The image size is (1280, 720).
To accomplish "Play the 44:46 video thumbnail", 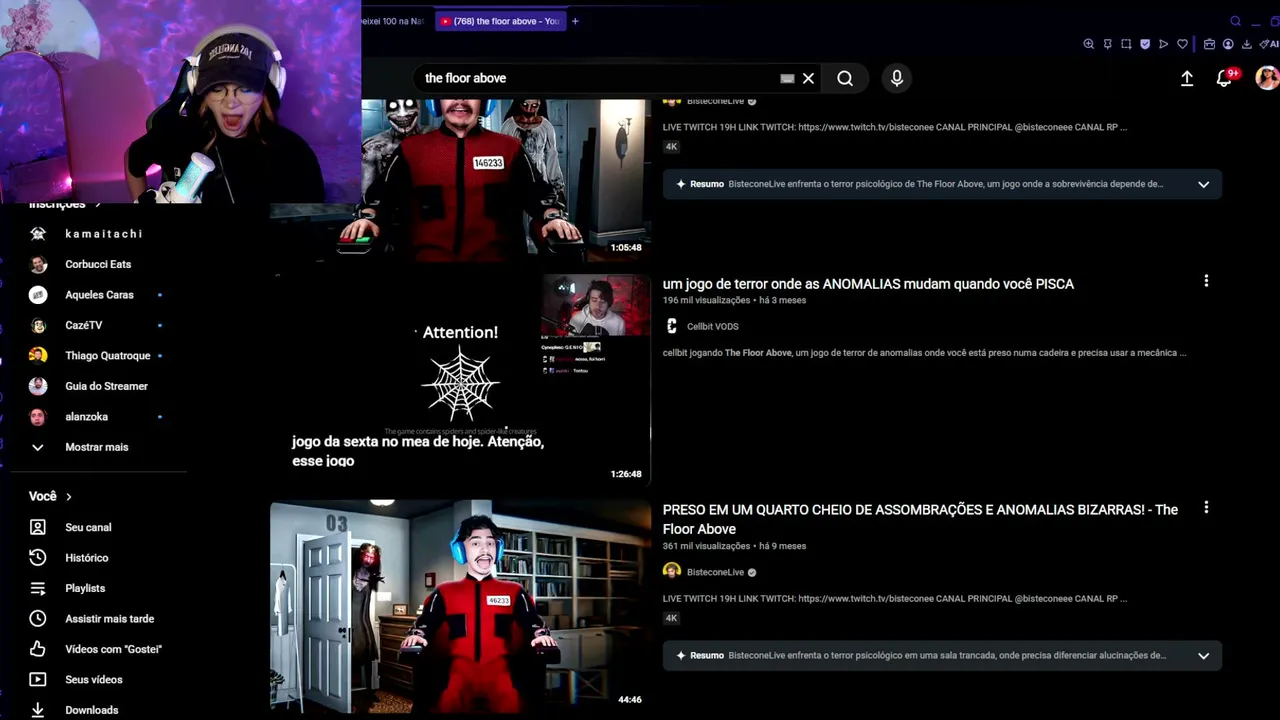I will (x=461, y=605).
